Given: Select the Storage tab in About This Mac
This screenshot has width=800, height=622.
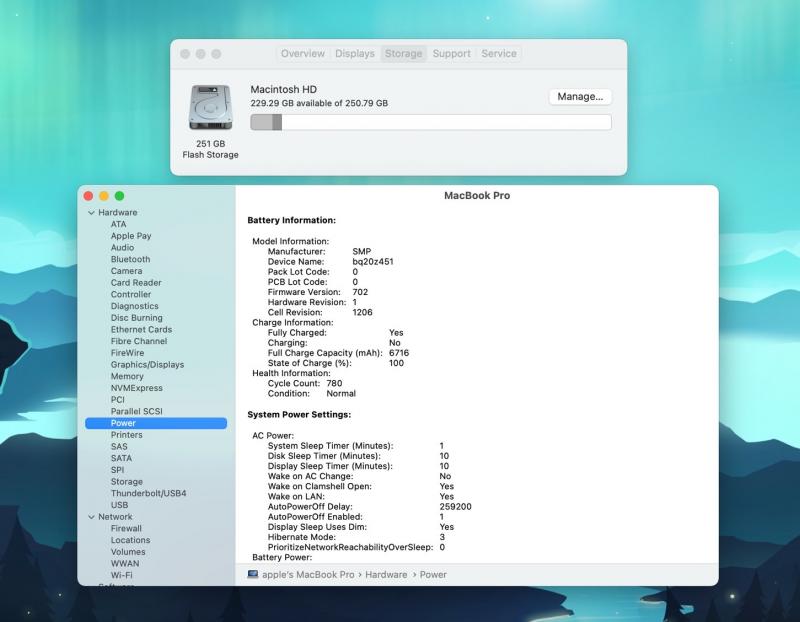Looking at the screenshot, I should 403,54.
